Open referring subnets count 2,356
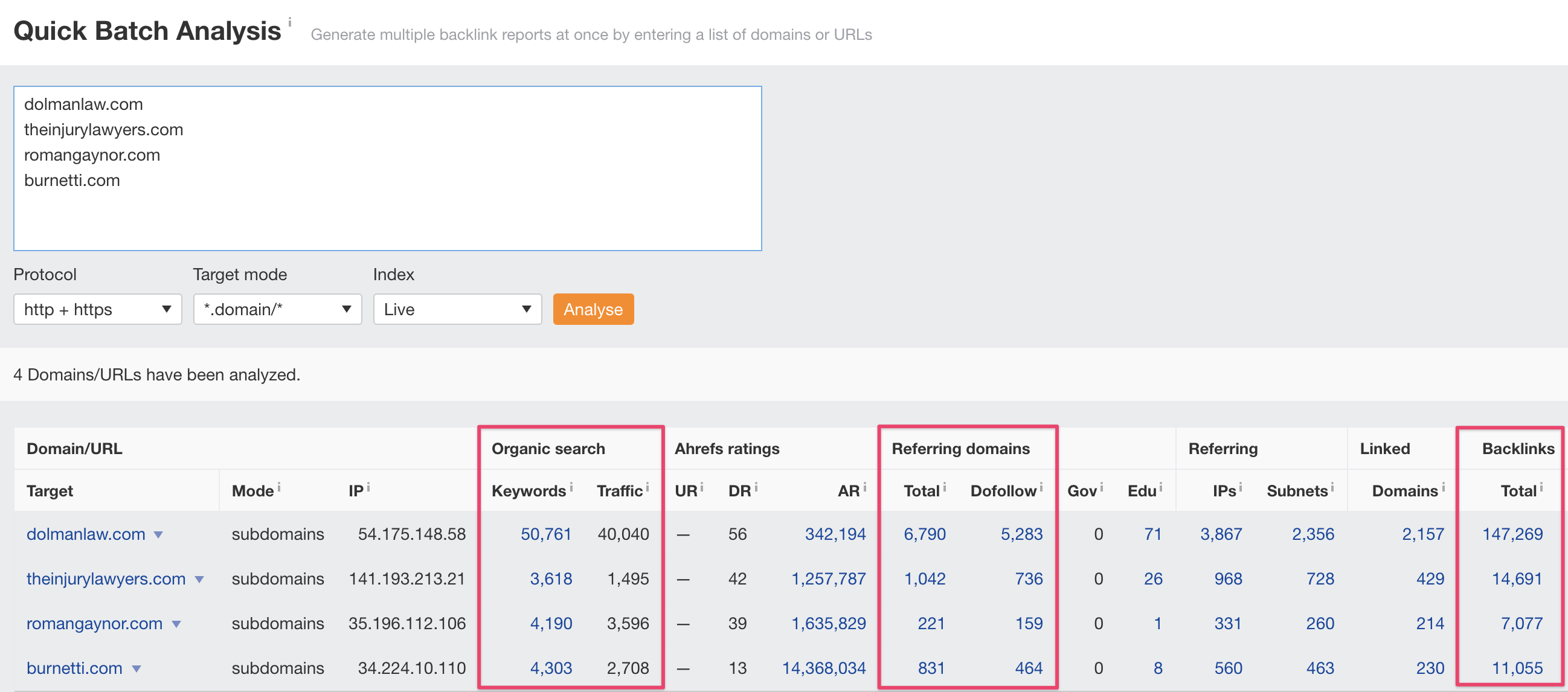 coord(1313,534)
